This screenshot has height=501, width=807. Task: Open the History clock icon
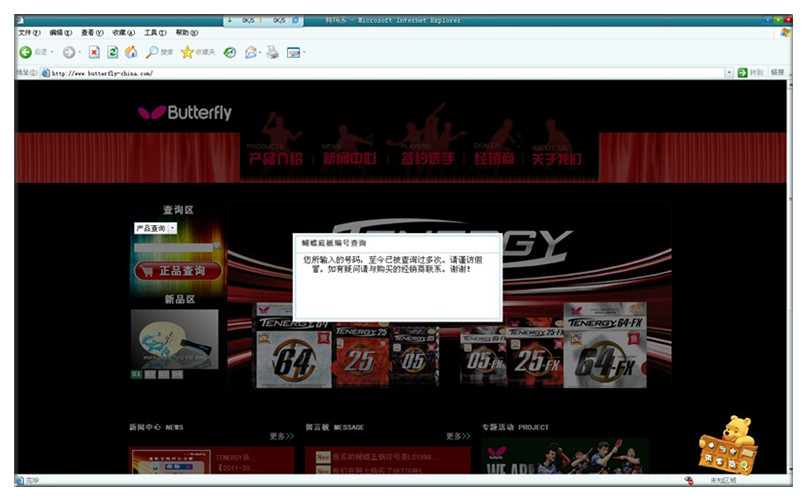230,52
